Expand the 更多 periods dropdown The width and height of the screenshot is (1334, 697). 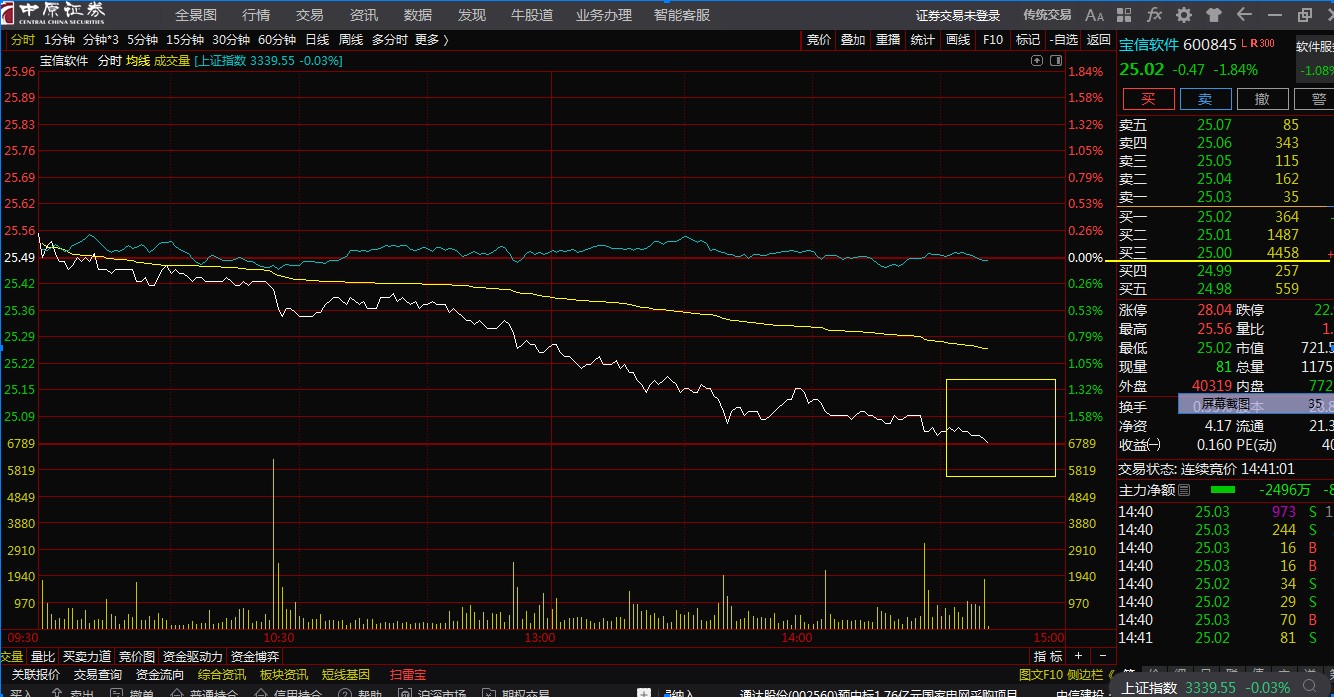(431, 40)
